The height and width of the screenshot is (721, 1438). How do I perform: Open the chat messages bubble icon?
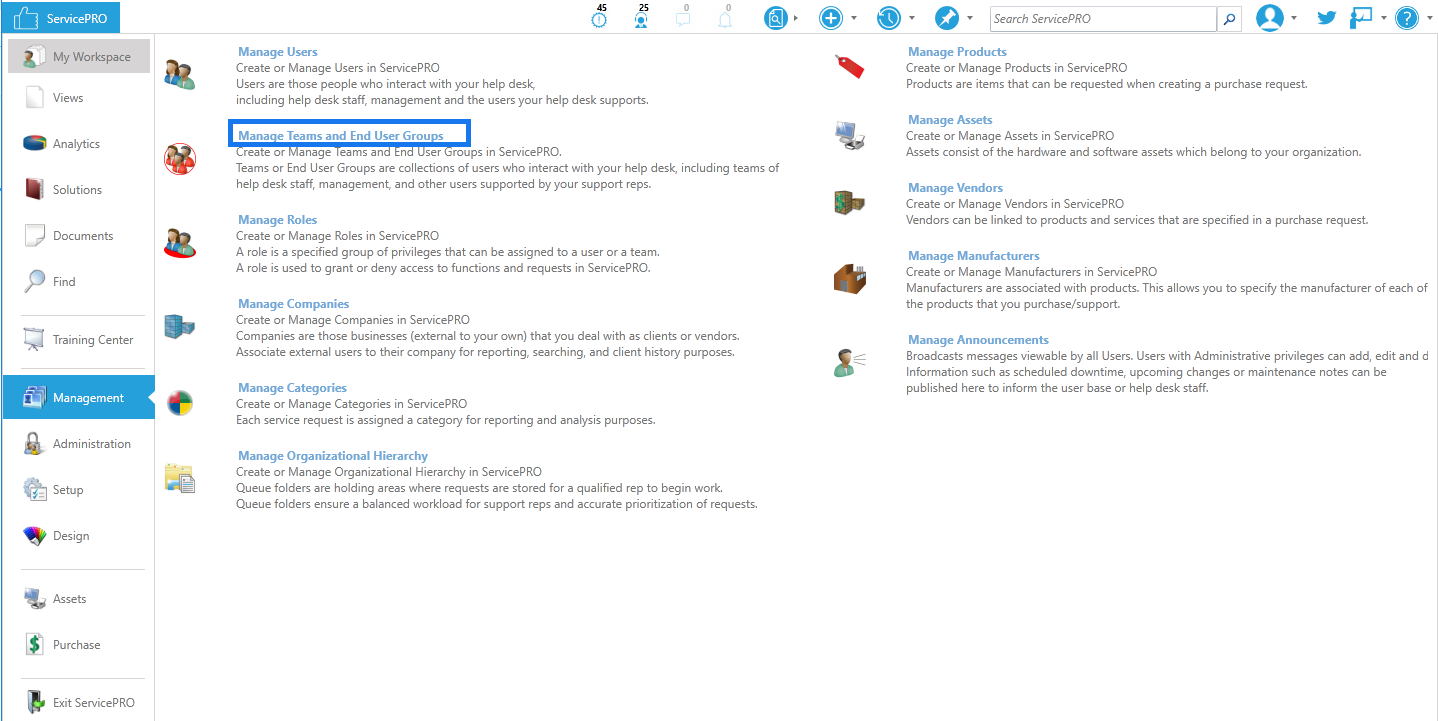pyautogui.click(x=684, y=16)
